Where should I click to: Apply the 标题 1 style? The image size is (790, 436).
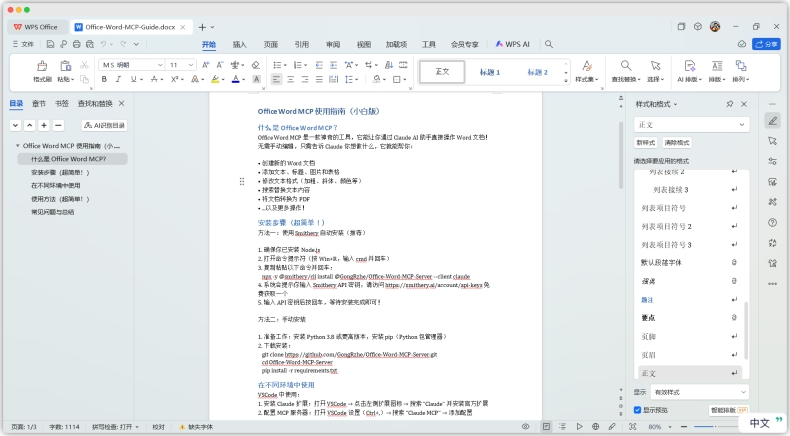(490, 72)
